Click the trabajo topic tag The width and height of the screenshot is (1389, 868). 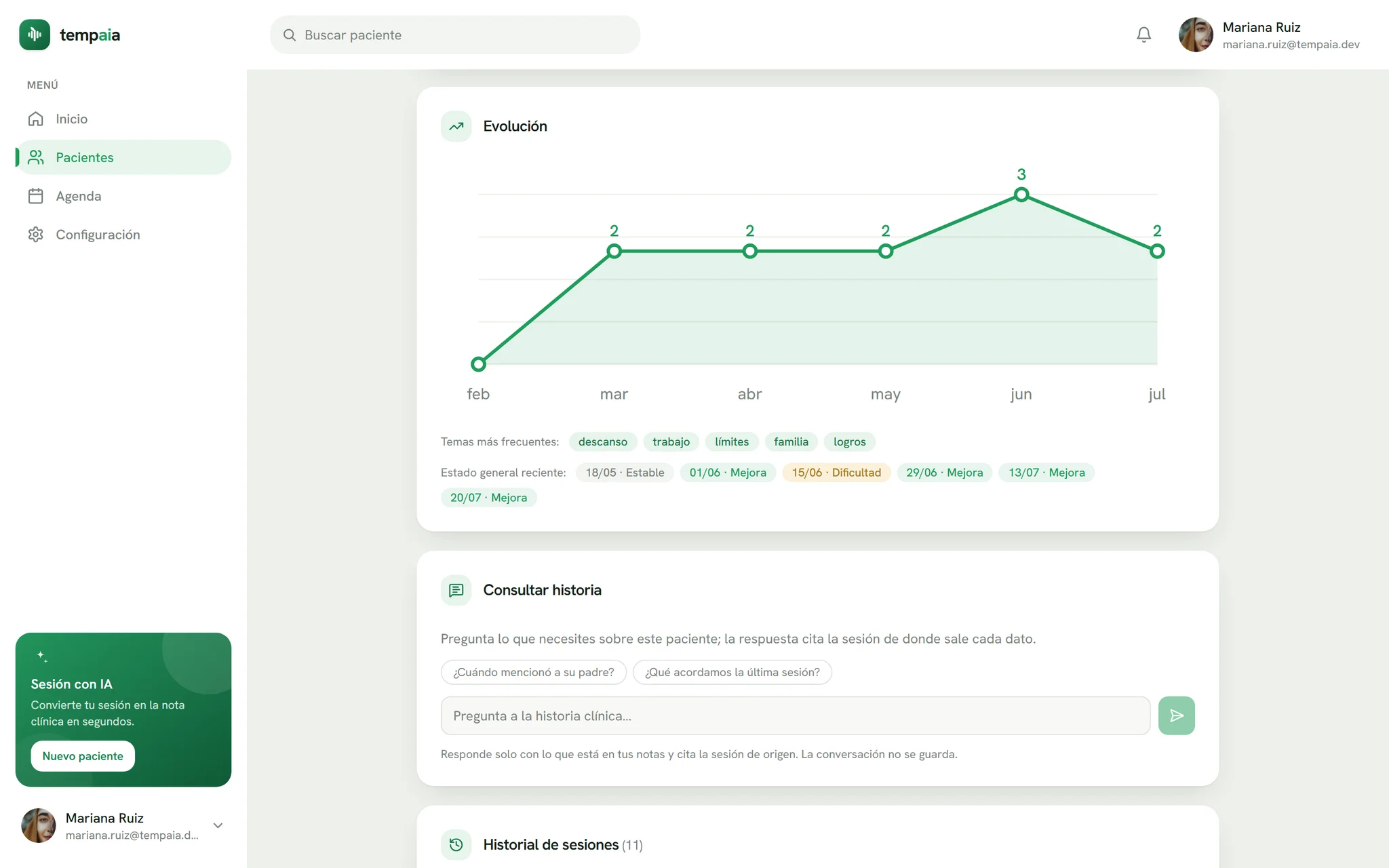671,441
